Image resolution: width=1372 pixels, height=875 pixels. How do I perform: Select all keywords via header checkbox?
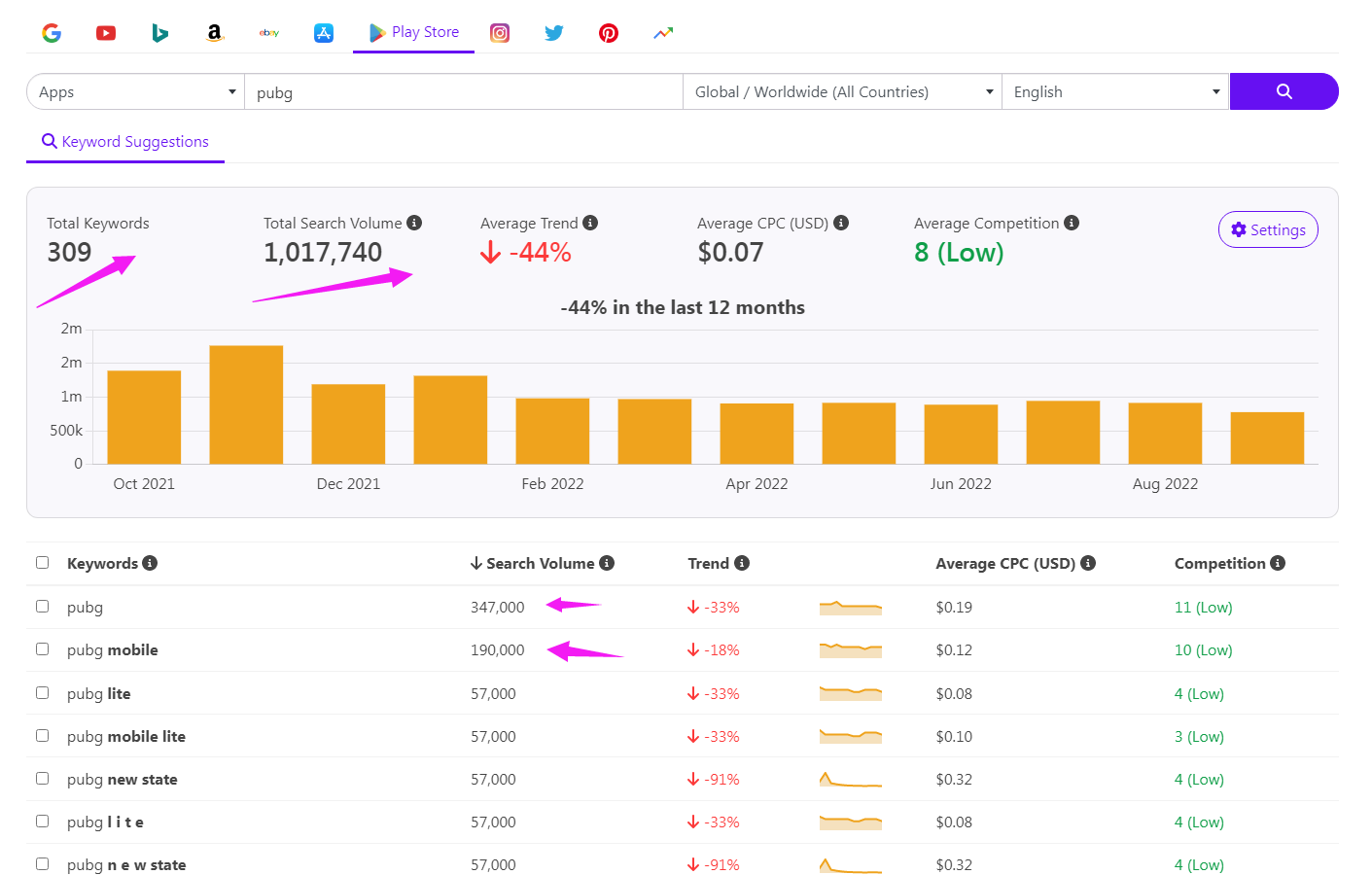click(42, 562)
